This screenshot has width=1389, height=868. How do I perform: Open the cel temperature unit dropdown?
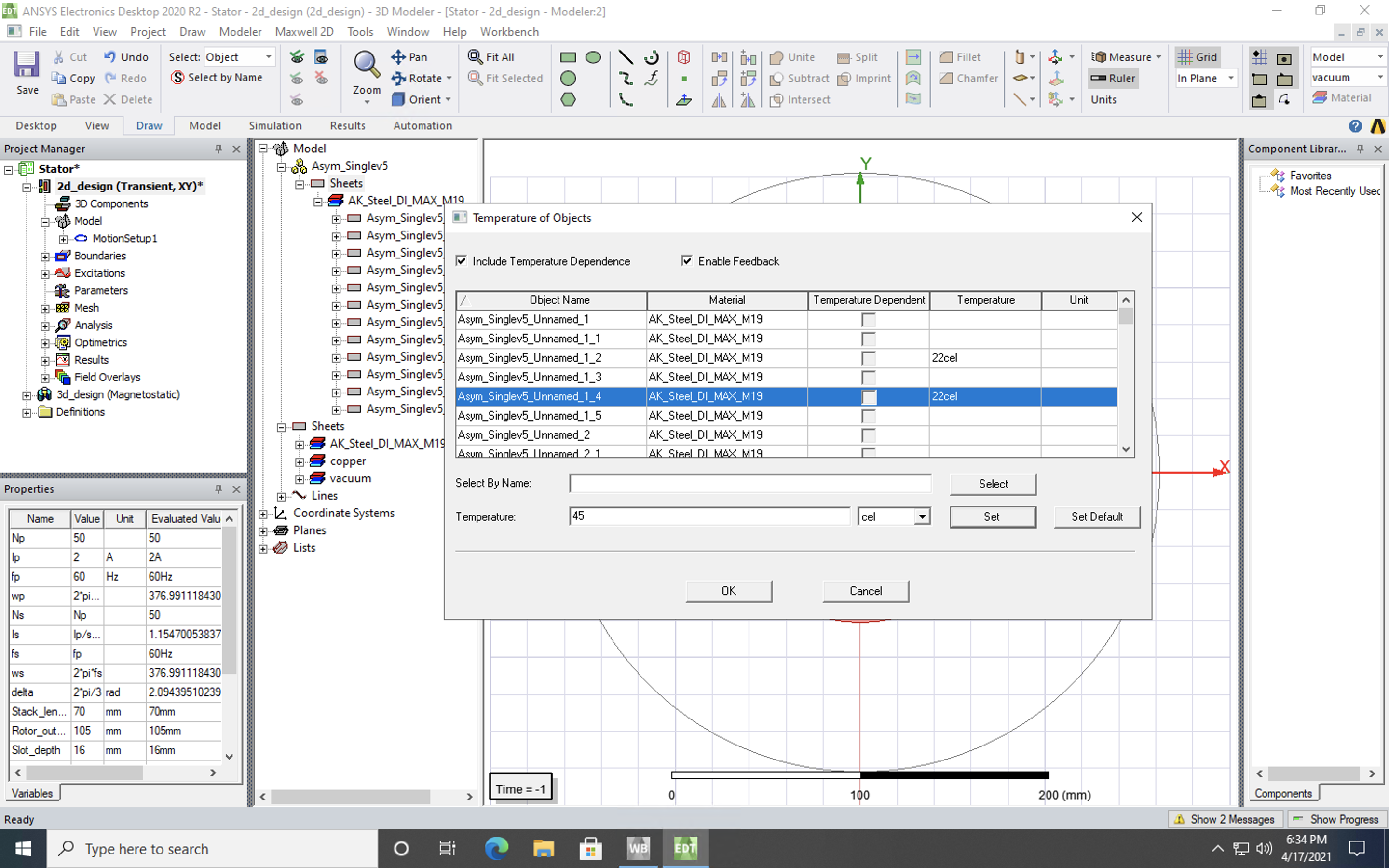click(921, 516)
